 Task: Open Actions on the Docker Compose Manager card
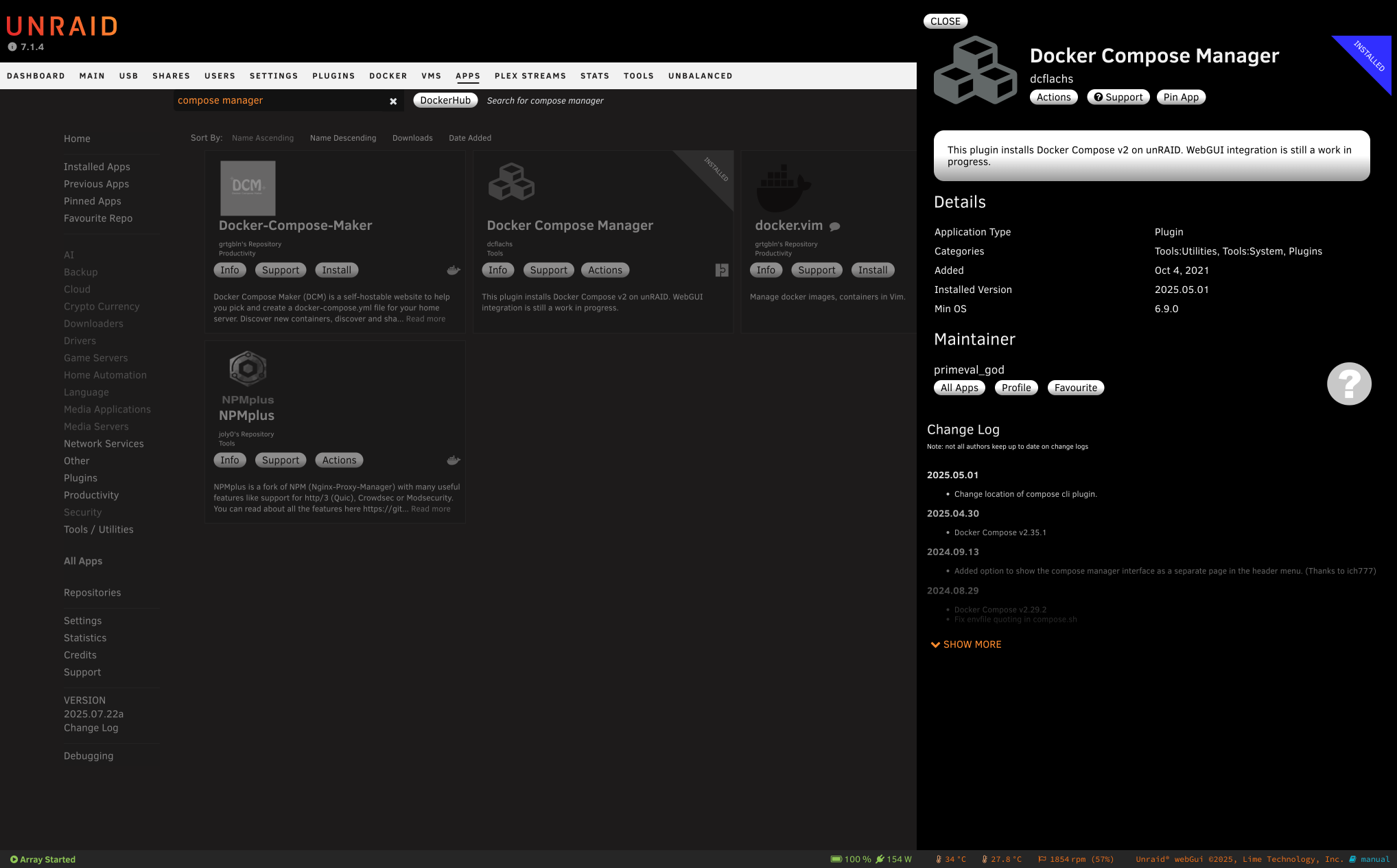click(x=605, y=270)
